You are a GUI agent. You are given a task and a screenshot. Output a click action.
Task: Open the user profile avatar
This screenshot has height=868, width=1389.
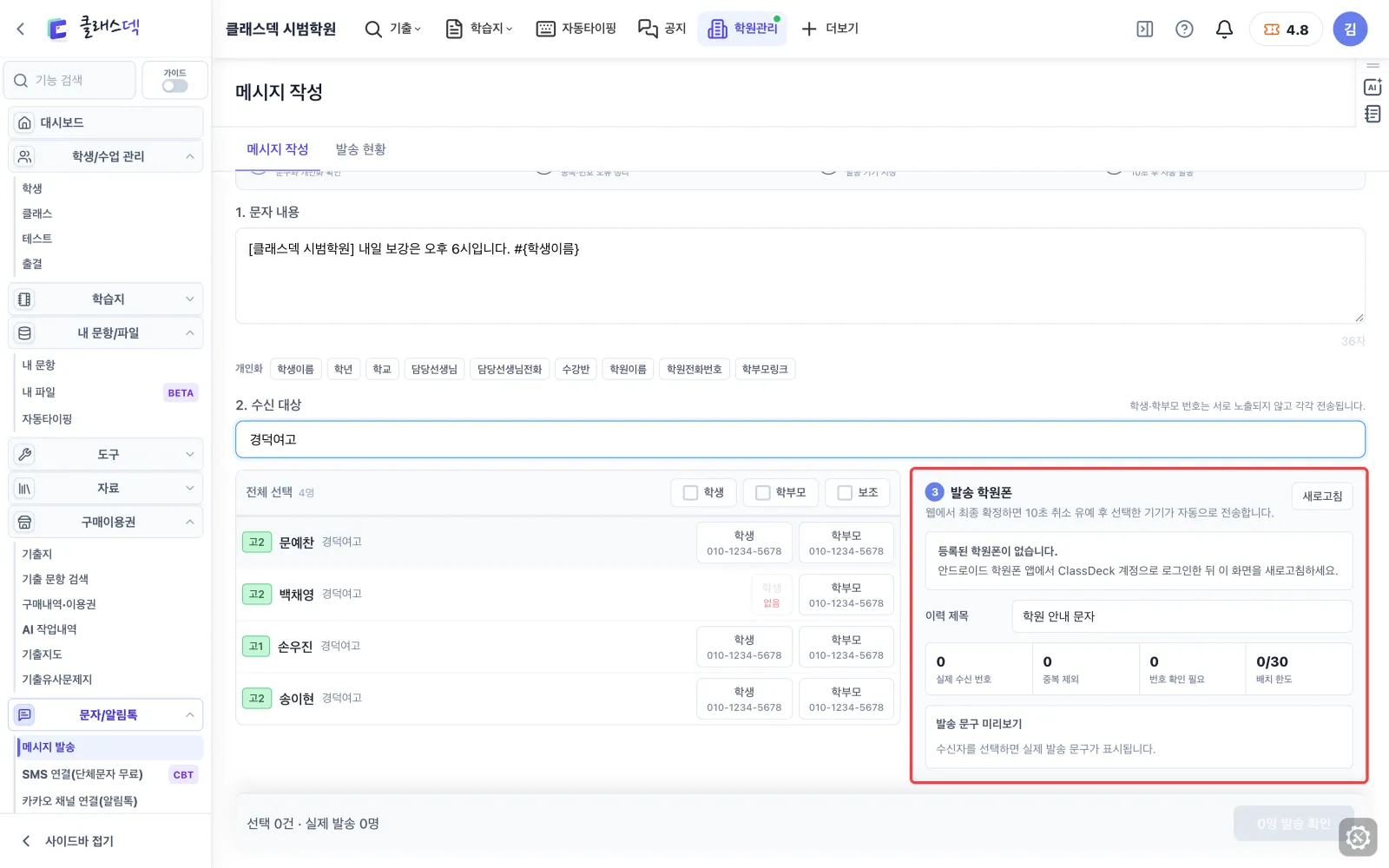1350,29
